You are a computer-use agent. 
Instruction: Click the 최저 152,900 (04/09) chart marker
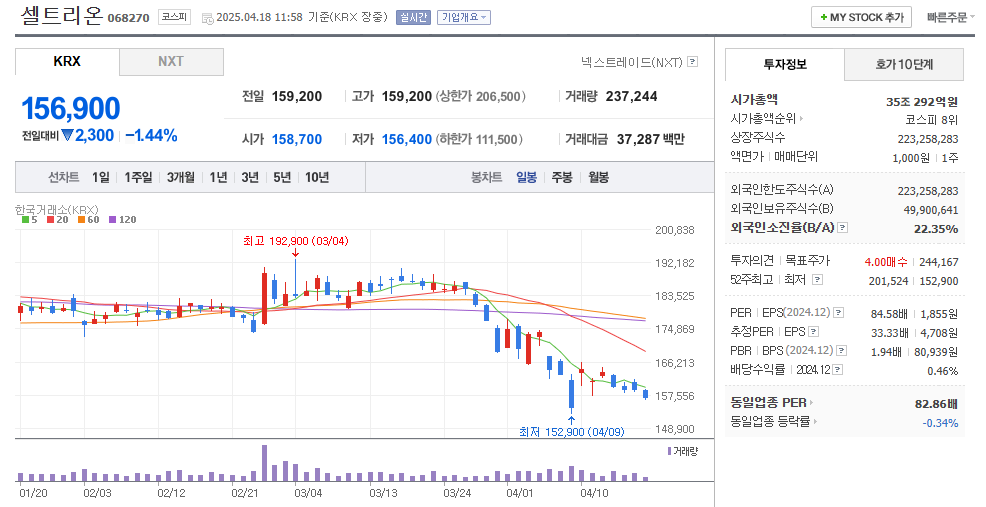(x=572, y=432)
